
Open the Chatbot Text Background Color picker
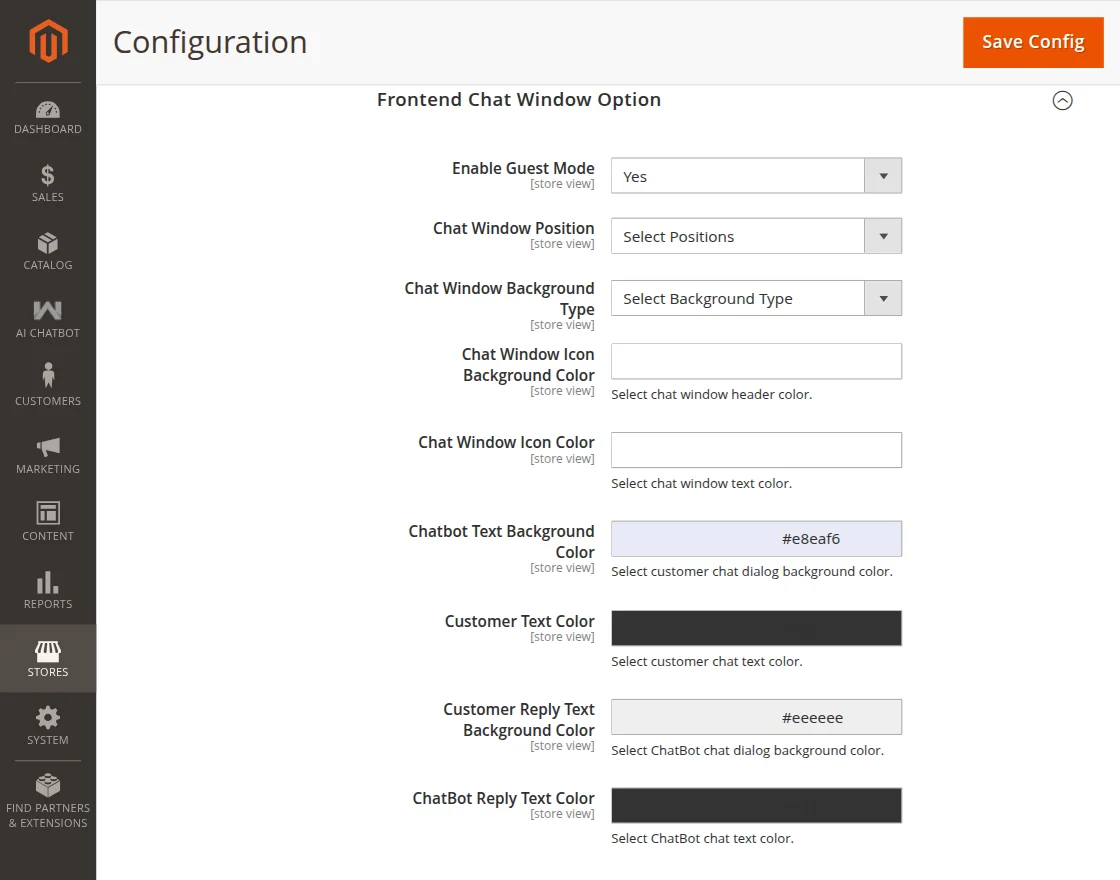point(756,538)
